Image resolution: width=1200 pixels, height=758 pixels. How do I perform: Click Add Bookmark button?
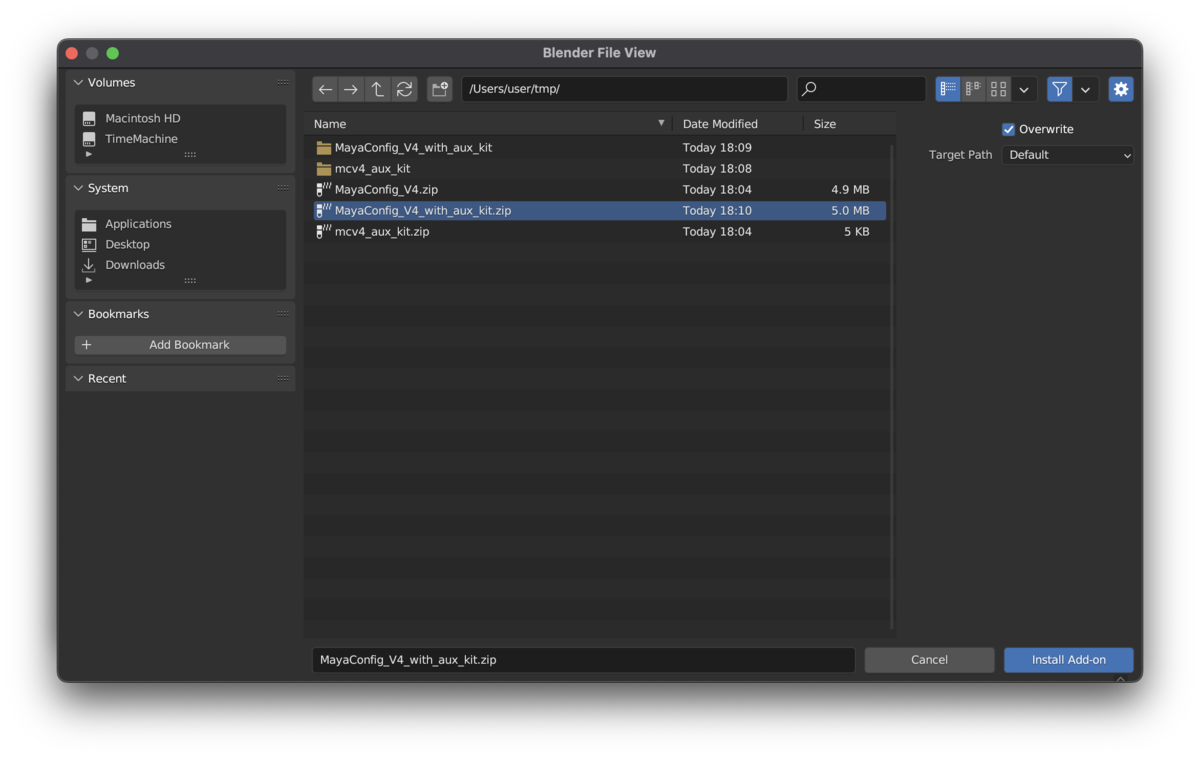tap(180, 345)
